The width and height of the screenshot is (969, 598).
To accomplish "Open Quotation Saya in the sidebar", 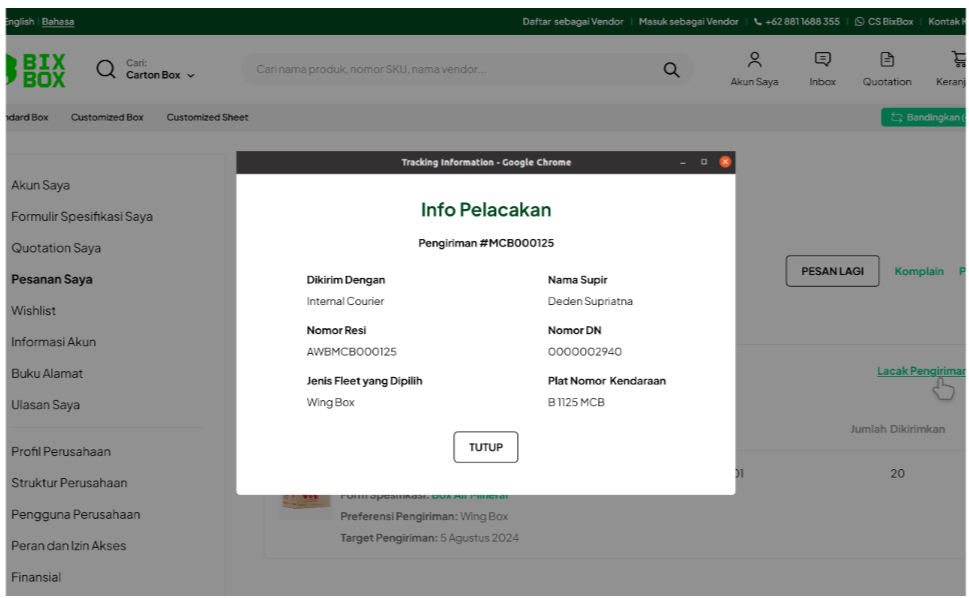I will point(56,248).
